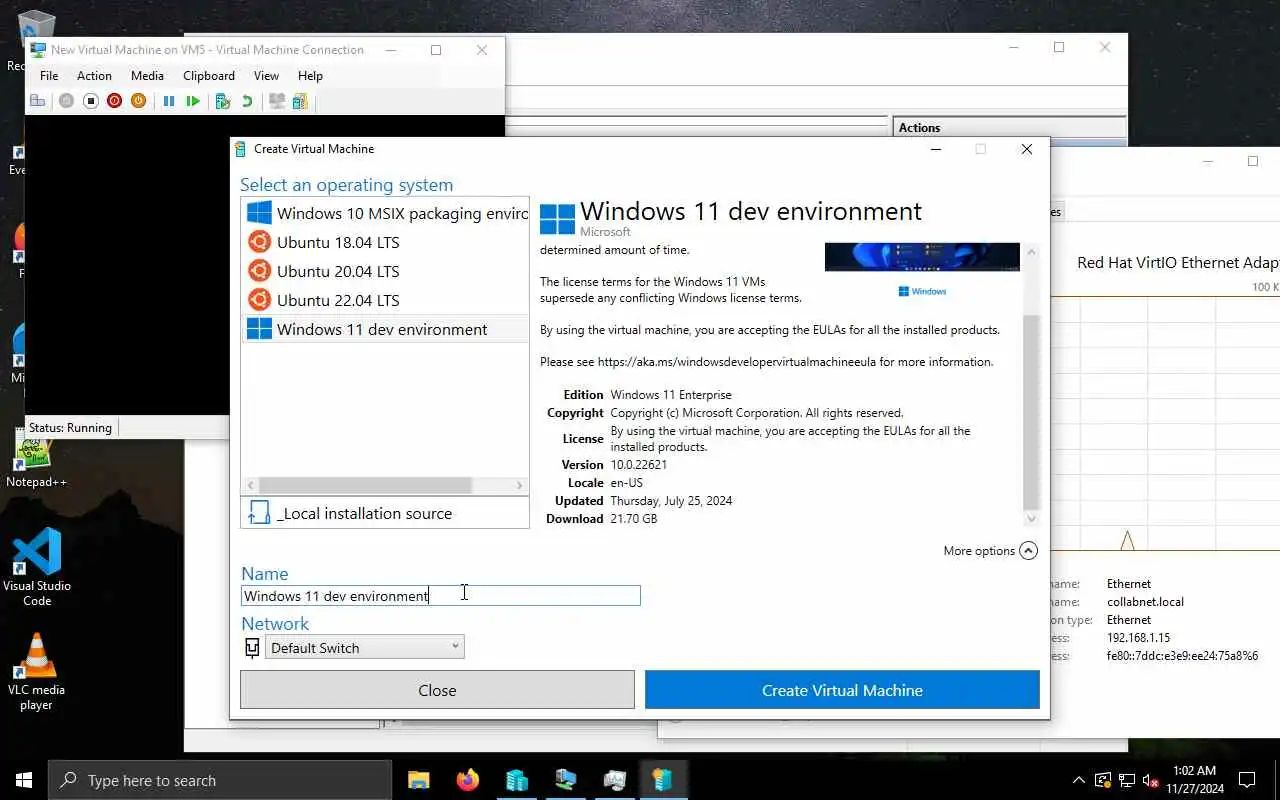
Task: Click the Actions pane header in Hyper-V Manager
Action: [1007, 127]
